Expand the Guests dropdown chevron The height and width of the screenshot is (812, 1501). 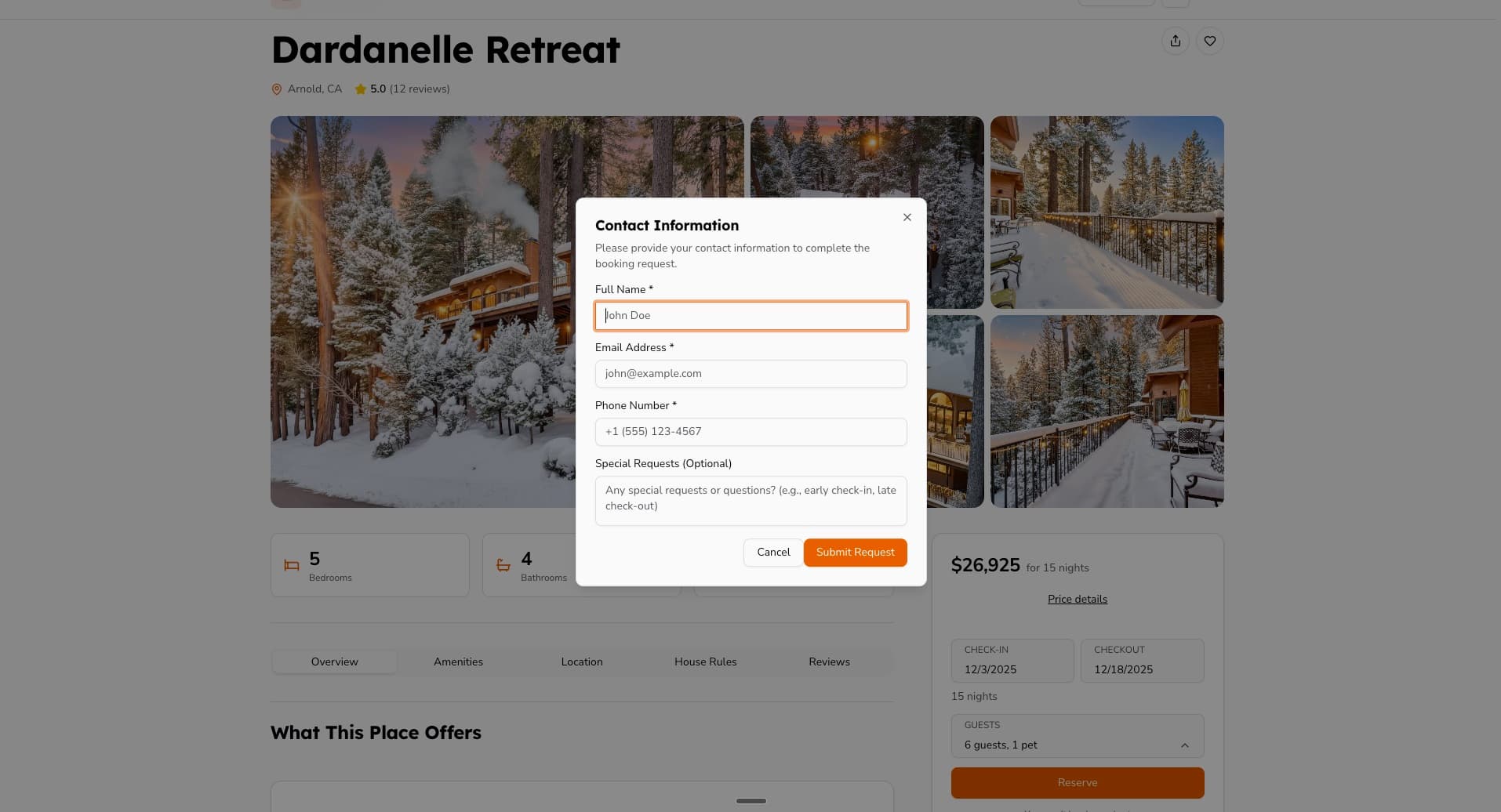pyautogui.click(x=1184, y=745)
